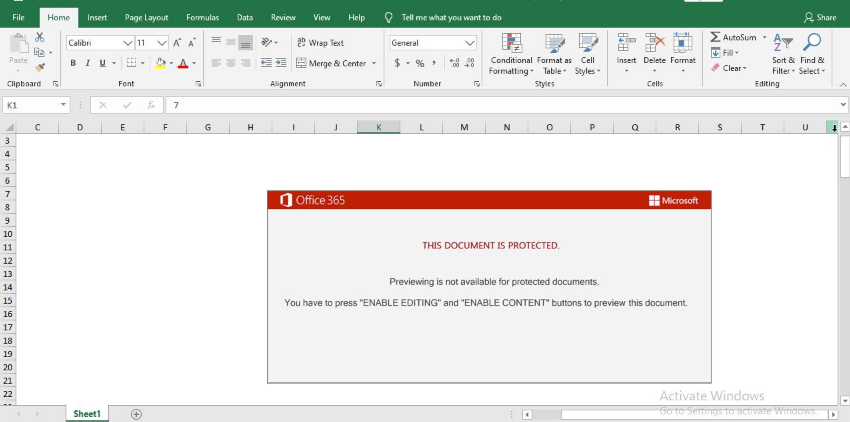Screen dimensions: 850x422
Task: Switch to the Insert tab
Action: 97,17
